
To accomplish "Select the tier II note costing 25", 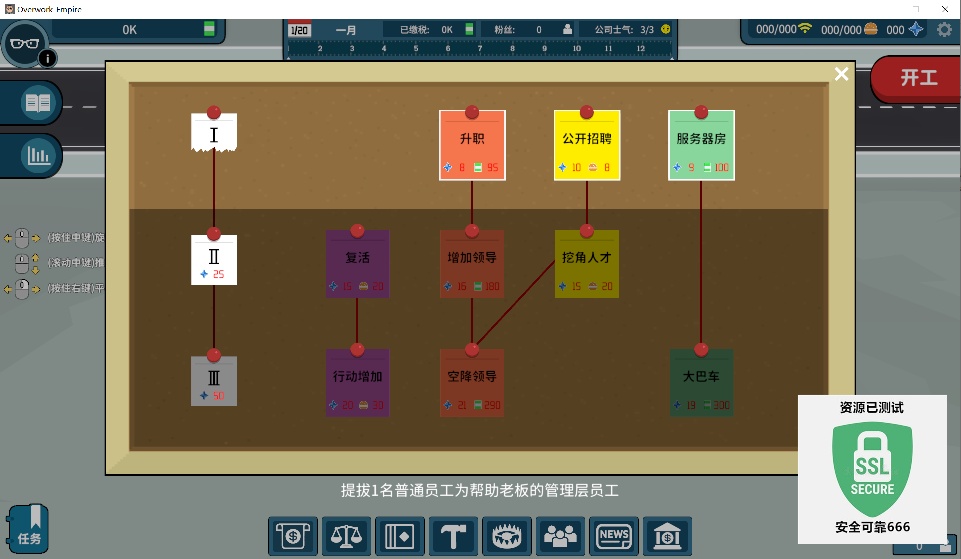I will [214, 260].
